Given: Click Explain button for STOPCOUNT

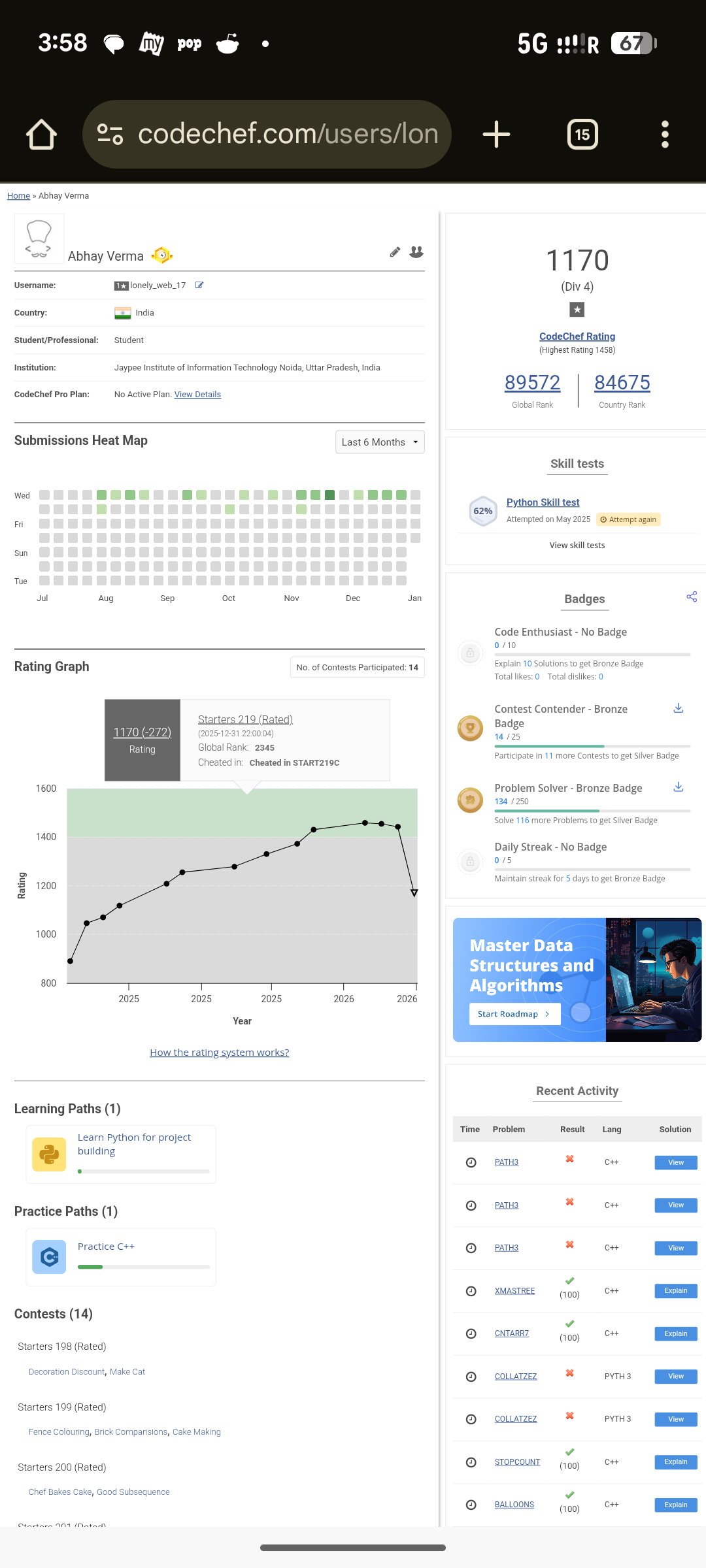Looking at the screenshot, I should [x=676, y=1462].
